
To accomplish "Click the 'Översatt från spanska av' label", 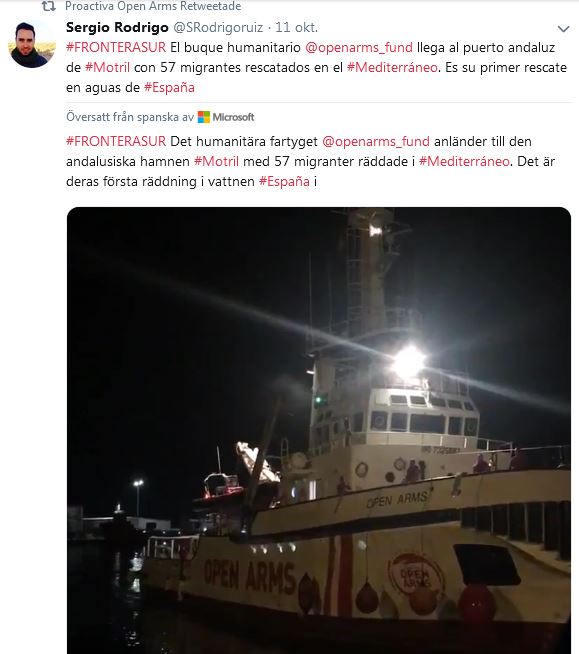I will coord(130,117).
